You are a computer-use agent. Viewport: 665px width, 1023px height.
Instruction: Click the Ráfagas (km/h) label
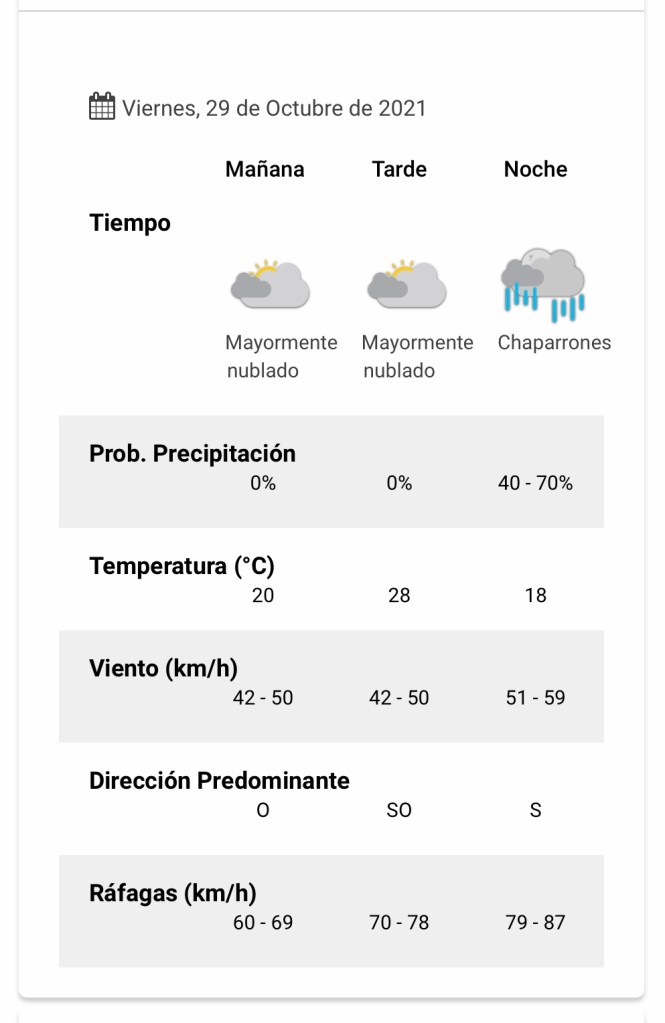(172, 893)
